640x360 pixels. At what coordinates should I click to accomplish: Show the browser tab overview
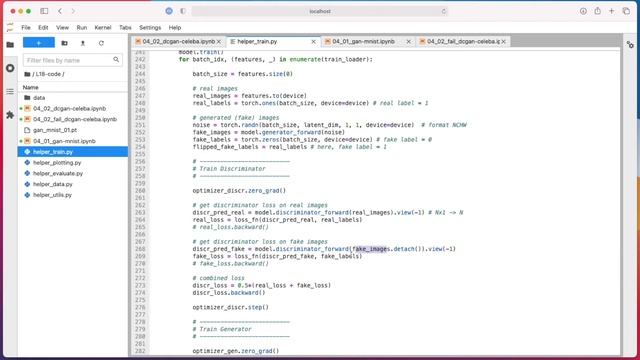(626, 11)
